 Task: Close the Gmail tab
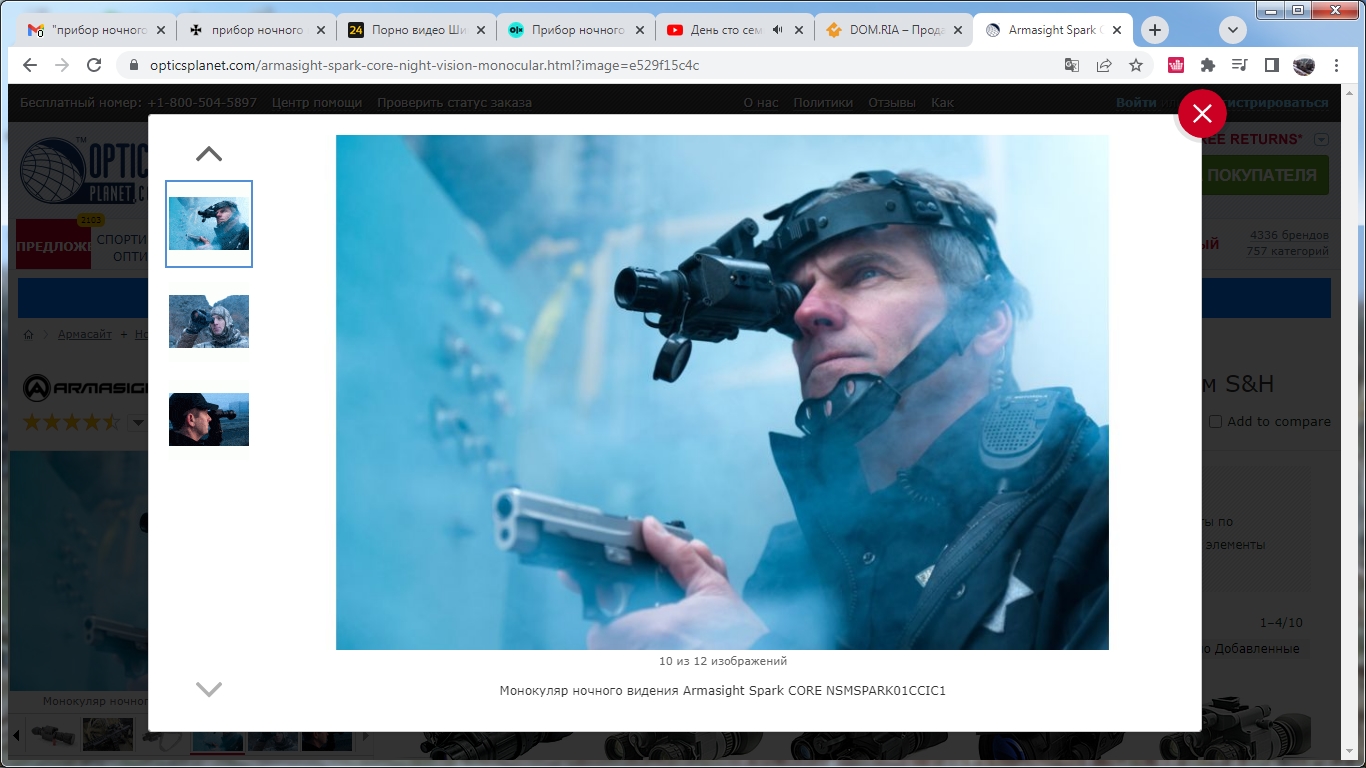click(160, 30)
